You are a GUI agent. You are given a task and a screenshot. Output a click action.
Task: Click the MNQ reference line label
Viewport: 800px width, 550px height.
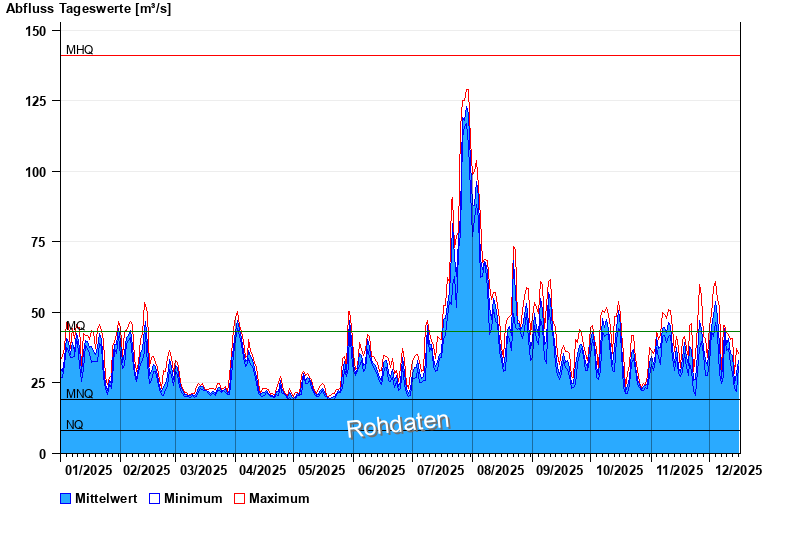[x=79, y=394]
